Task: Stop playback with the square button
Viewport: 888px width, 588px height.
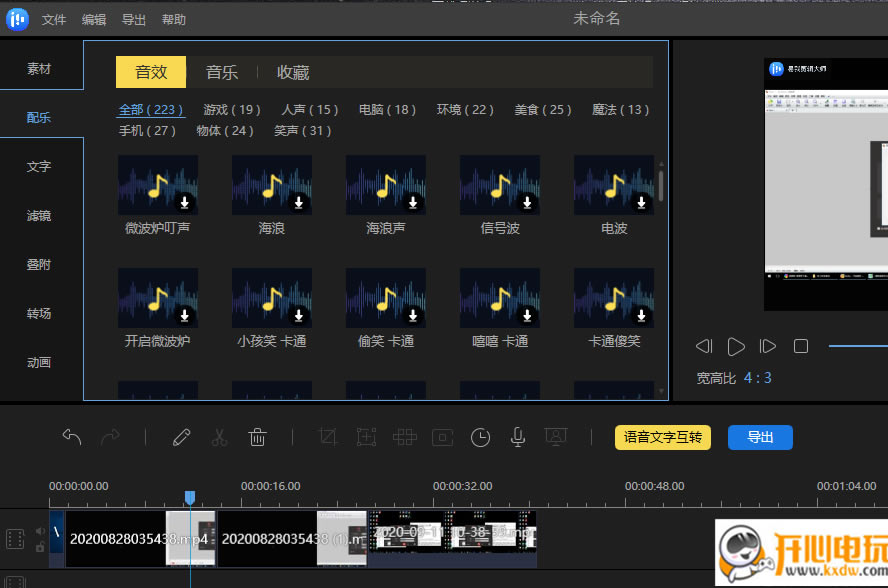Action: (801, 346)
